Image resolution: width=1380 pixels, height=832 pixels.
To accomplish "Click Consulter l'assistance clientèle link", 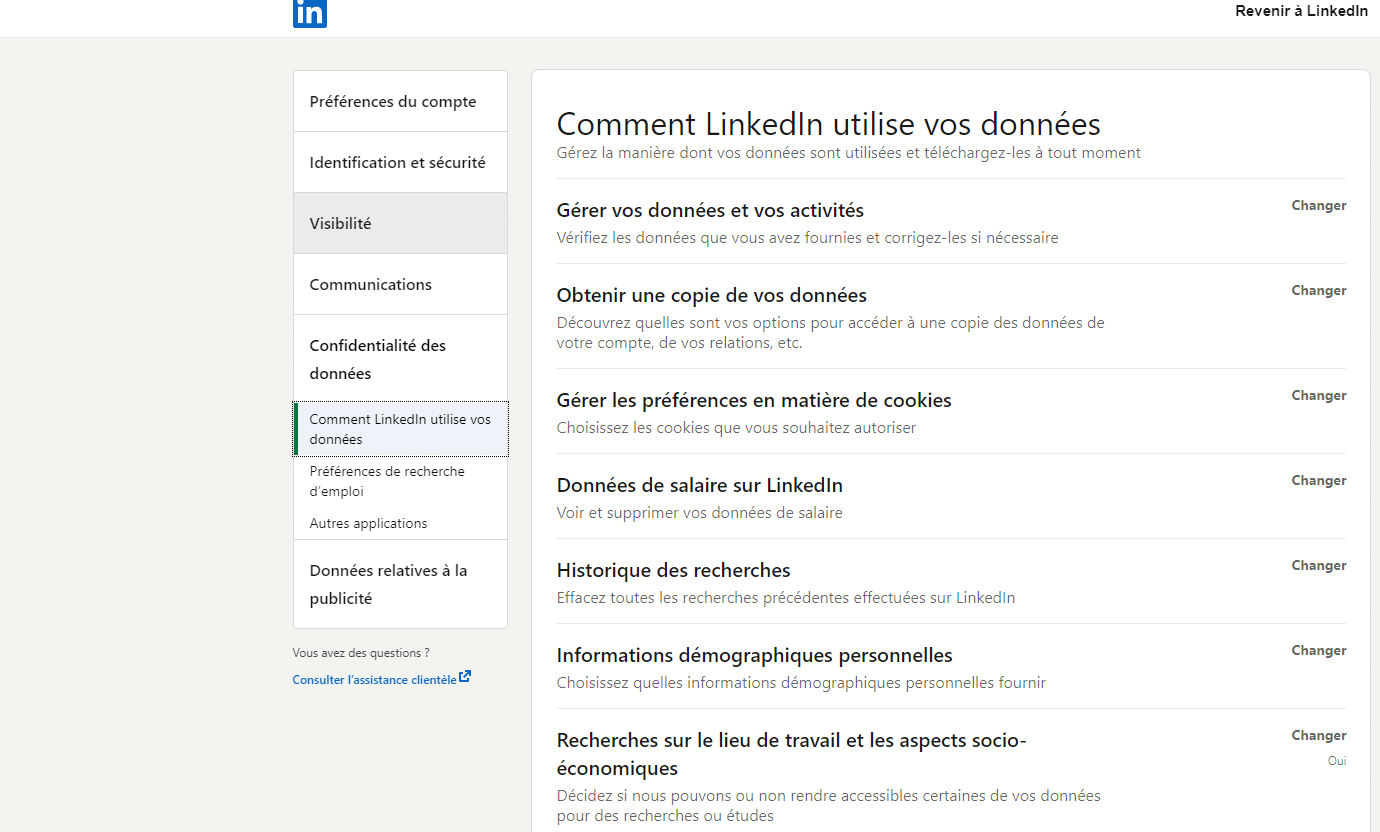I will click(x=374, y=680).
